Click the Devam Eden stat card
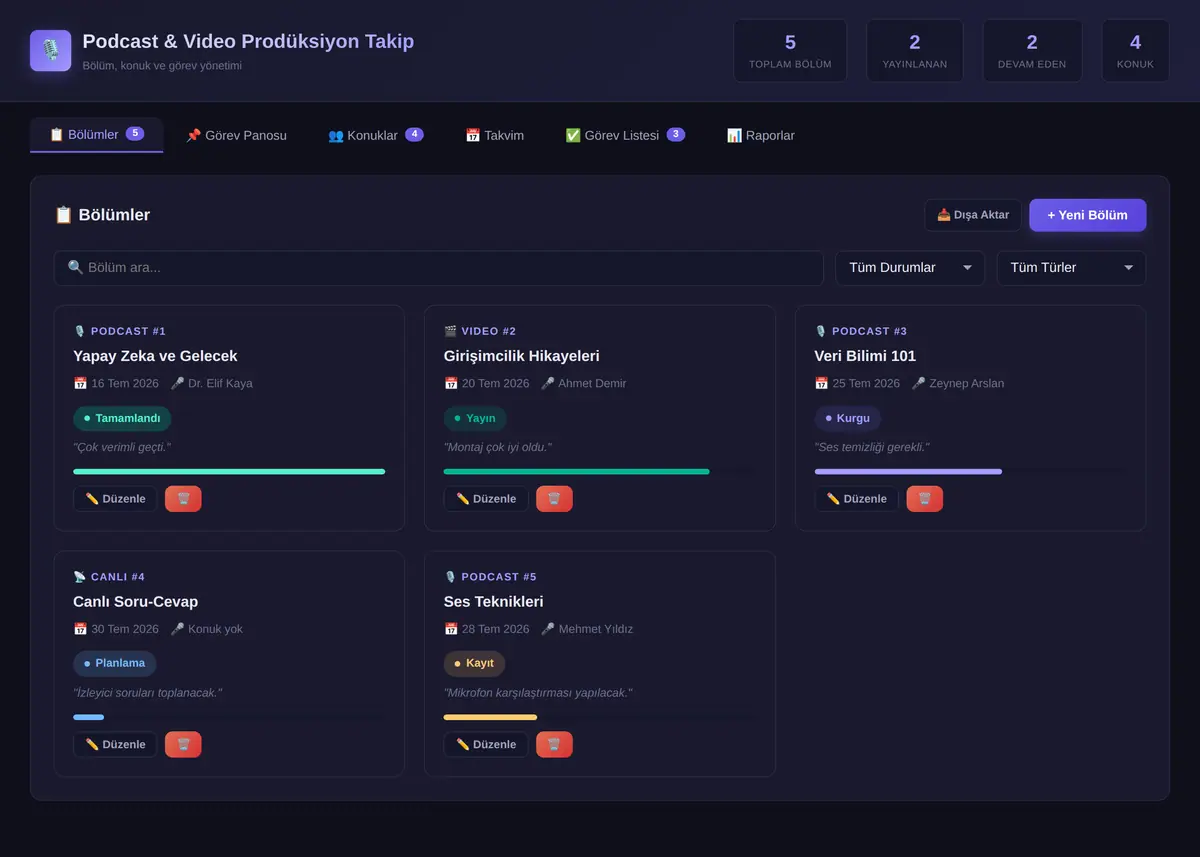Screen dimensions: 1200x857 (1032, 51)
